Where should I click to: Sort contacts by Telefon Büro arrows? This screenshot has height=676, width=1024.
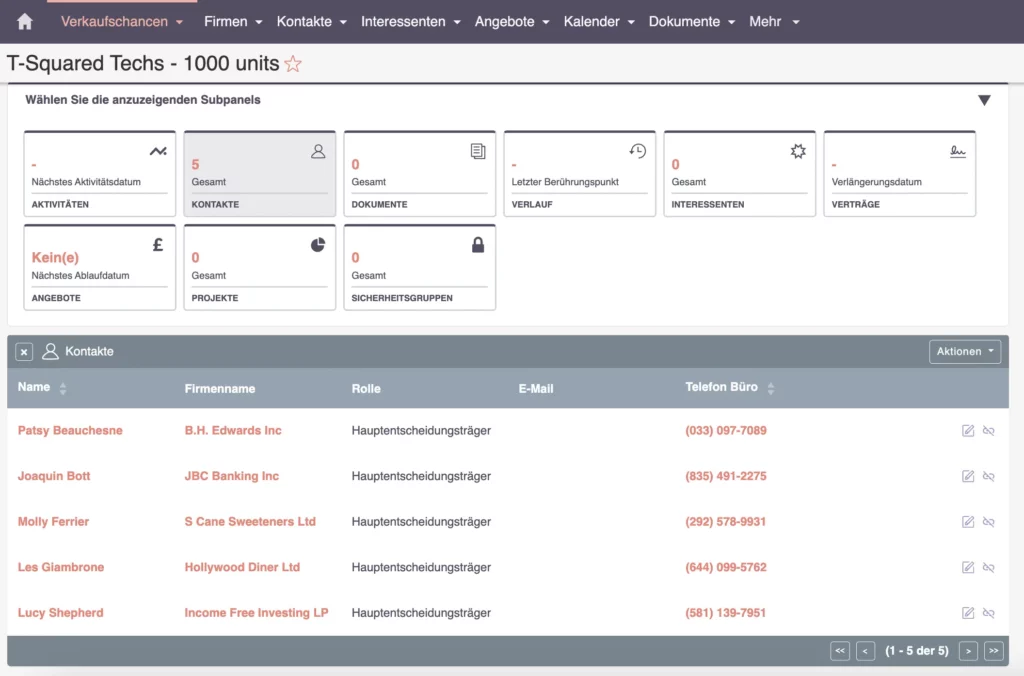771,389
